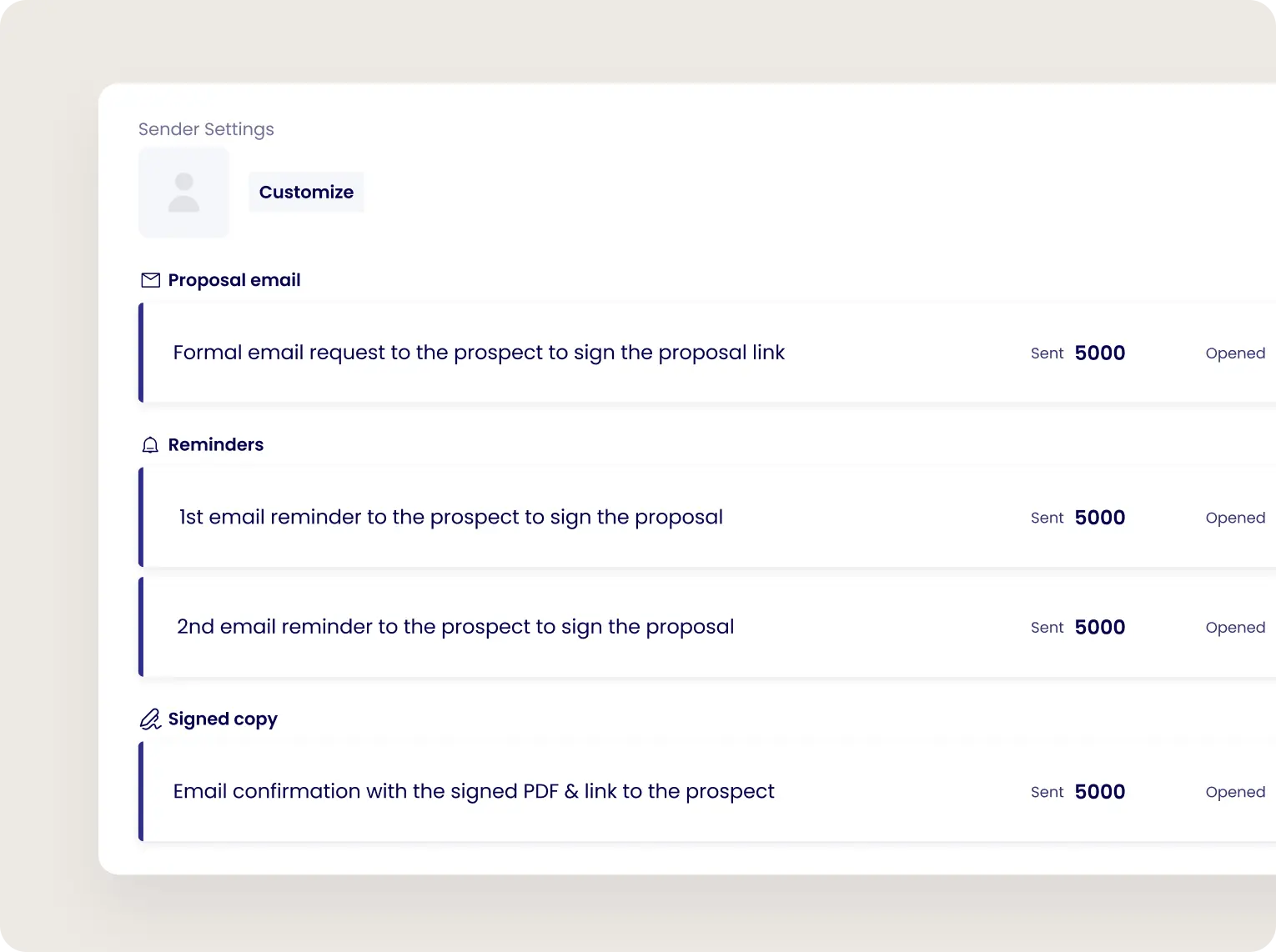Image resolution: width=1276 pixels, height=952 pixels.
Task: Click Opened label in the 2nd reminder row
Action: pyautogui.click(x=1235, y=628)
